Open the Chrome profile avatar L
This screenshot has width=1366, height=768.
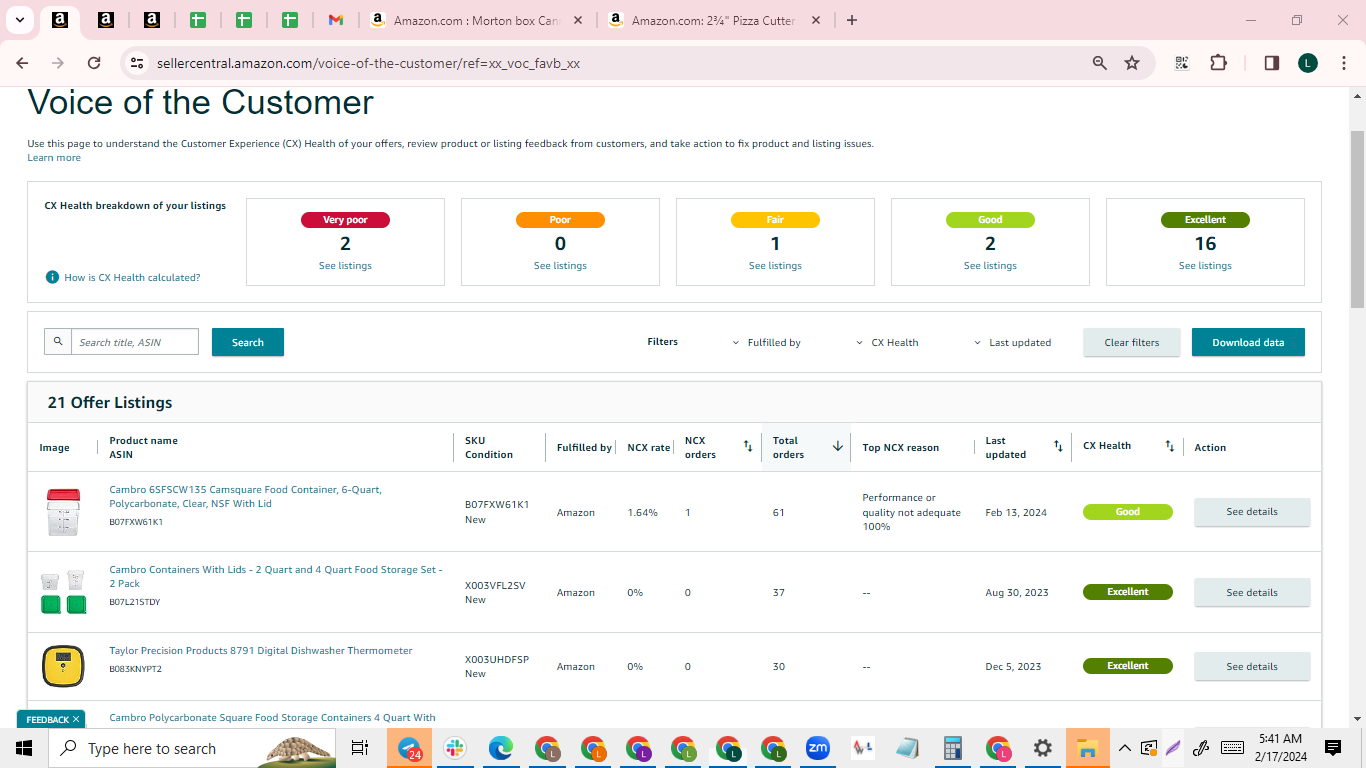(1308, 63)
